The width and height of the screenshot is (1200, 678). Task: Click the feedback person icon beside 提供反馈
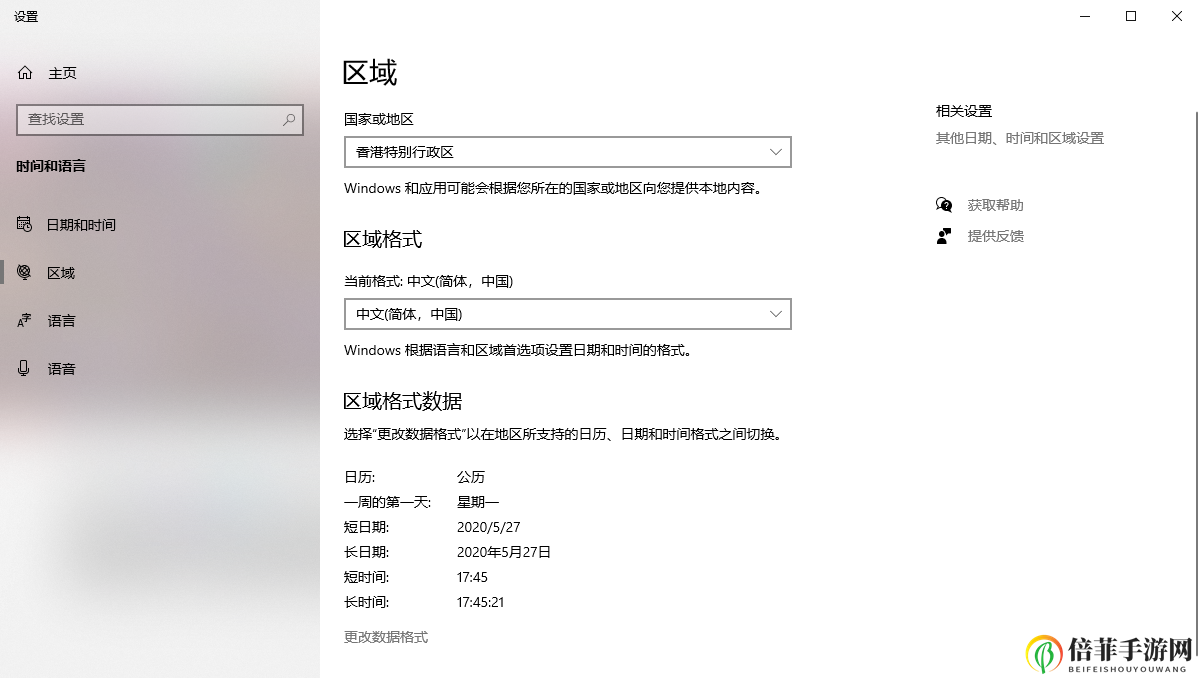point(943,235)
